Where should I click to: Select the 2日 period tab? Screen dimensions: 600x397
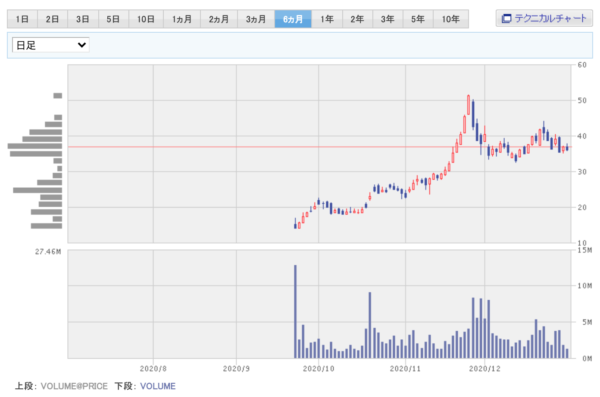click(x=52, y=19)
